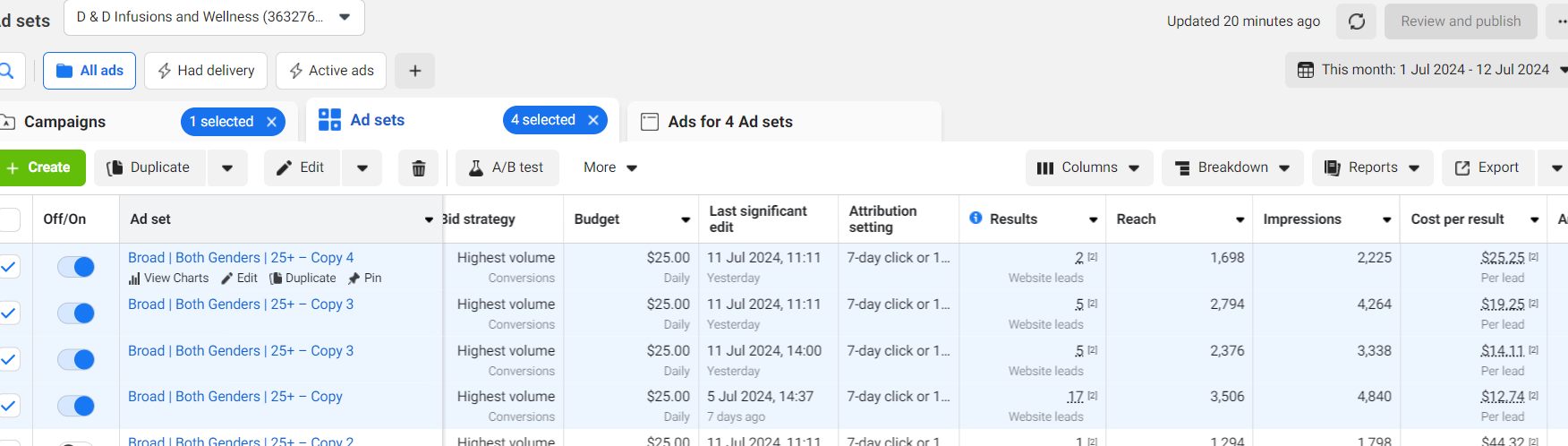Expand the Columns dropdown
Viewport: 1568px width, 446px height.
point(1087,167)
